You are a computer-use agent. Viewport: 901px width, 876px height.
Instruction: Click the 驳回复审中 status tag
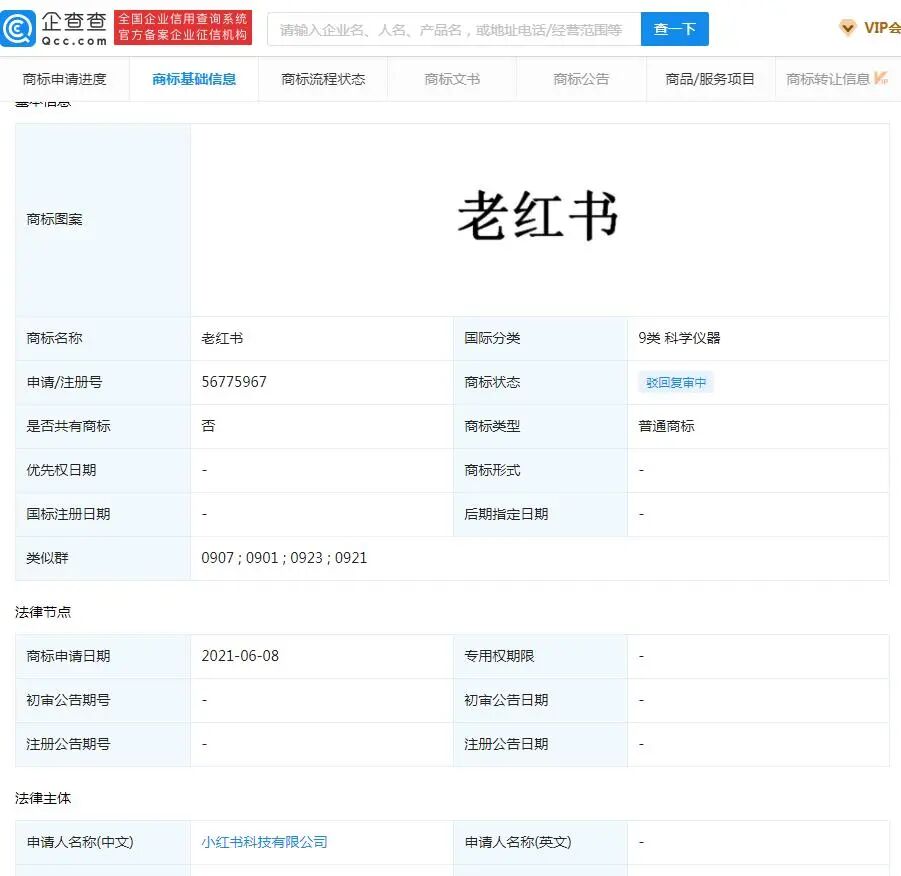(x=675, y=382)
